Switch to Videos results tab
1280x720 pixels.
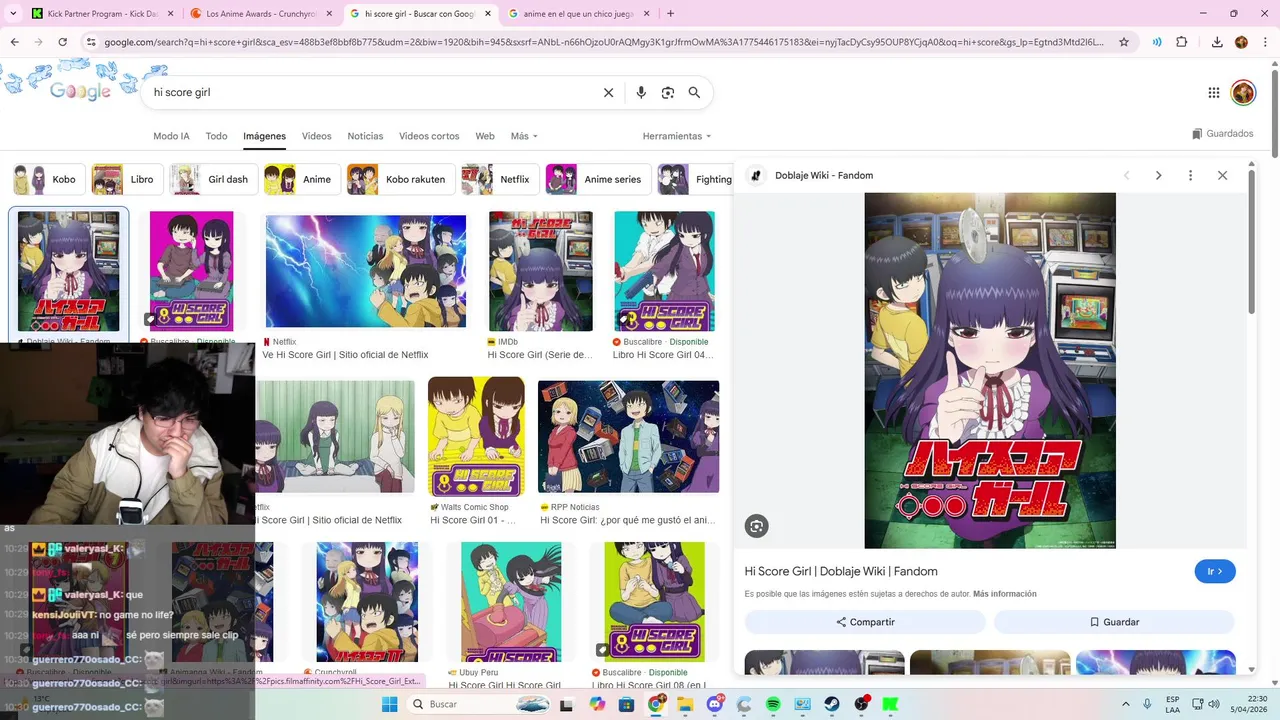pos(316,136)
